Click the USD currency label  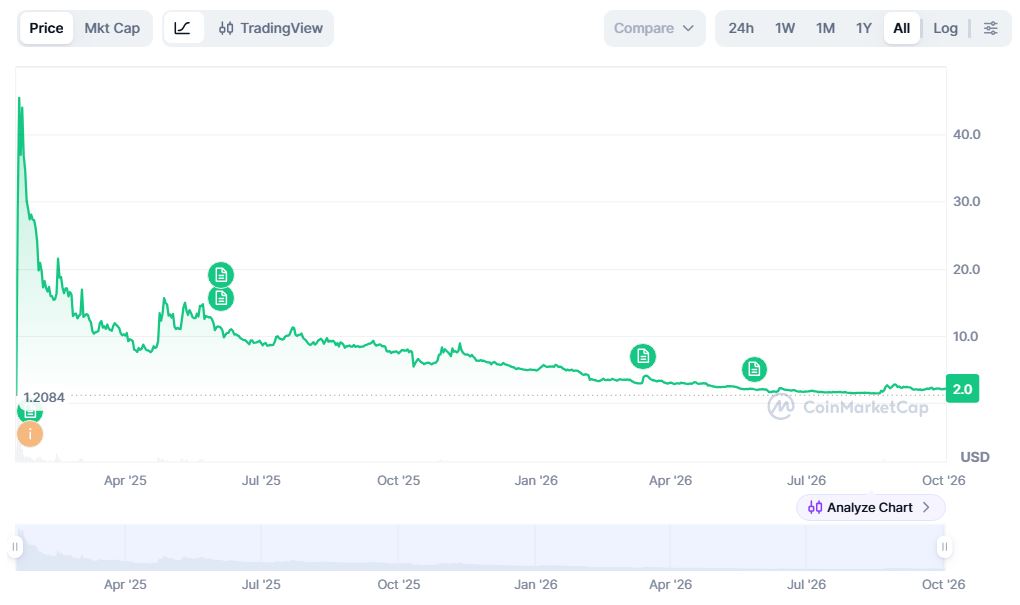pos(974,457)
